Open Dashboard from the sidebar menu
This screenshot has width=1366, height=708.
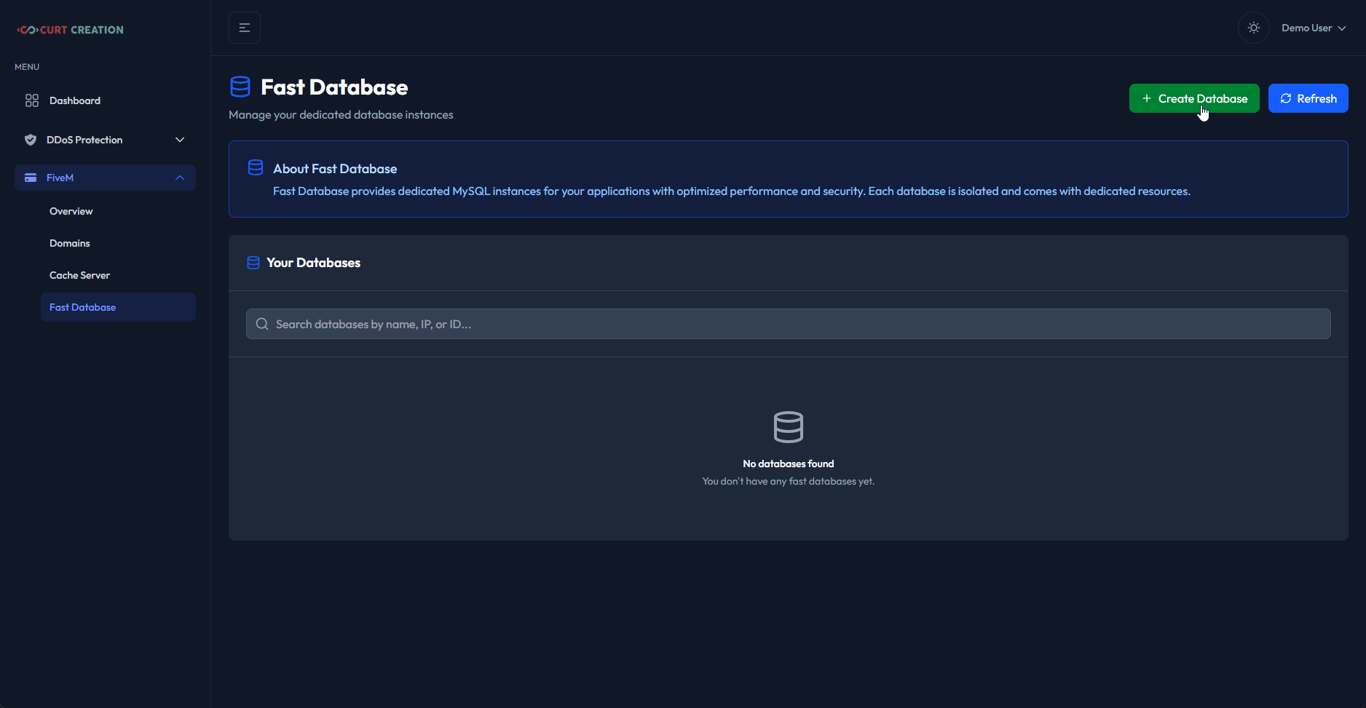point(105,100)
